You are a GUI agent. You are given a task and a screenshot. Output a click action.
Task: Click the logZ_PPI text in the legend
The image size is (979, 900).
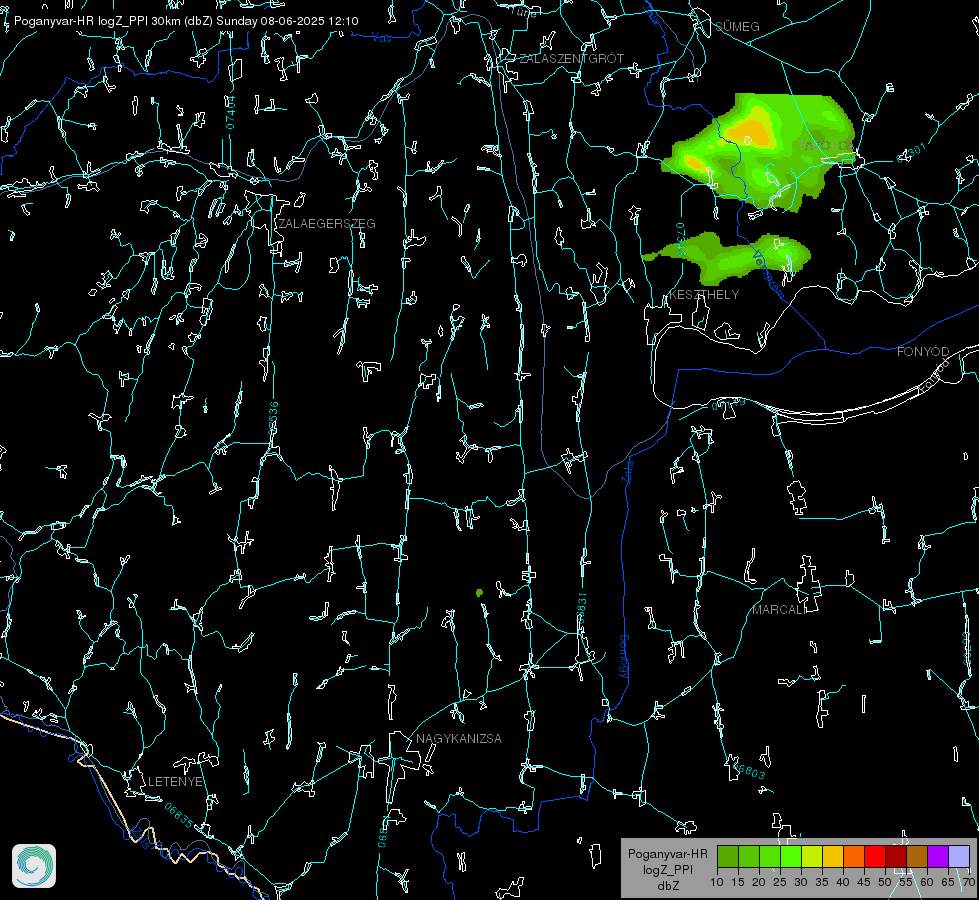click(x=667, y=869)
